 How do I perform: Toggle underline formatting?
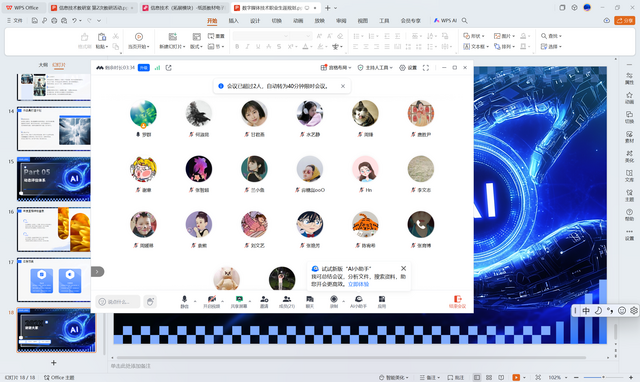258,47
